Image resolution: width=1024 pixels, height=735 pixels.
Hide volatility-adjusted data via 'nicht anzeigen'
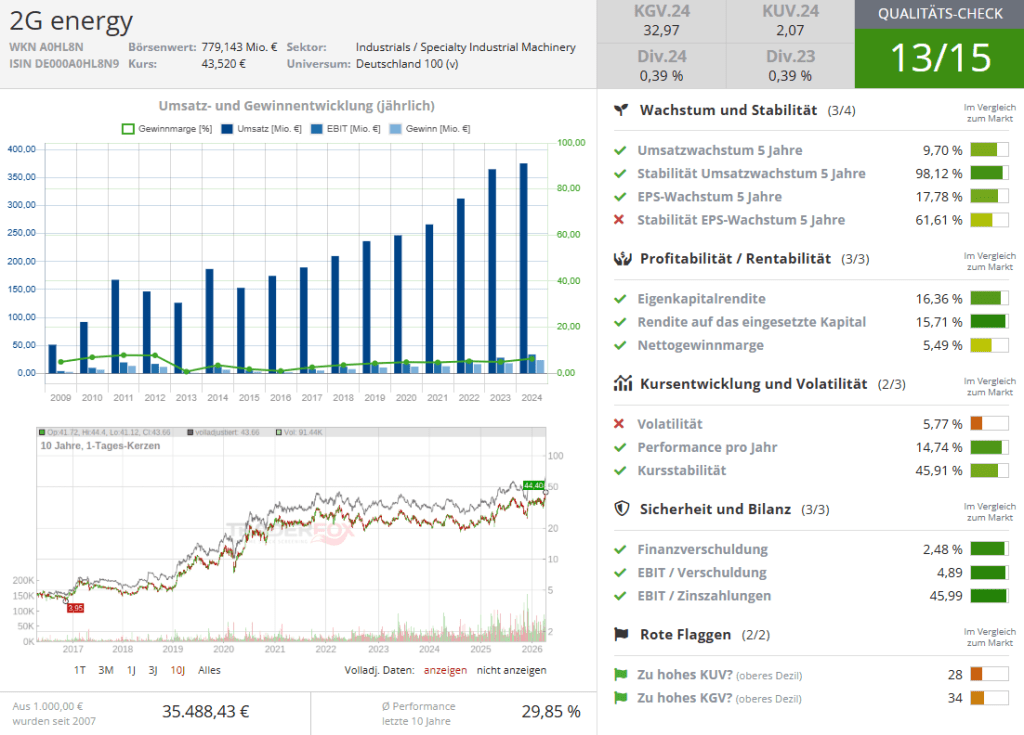(511, 670)
